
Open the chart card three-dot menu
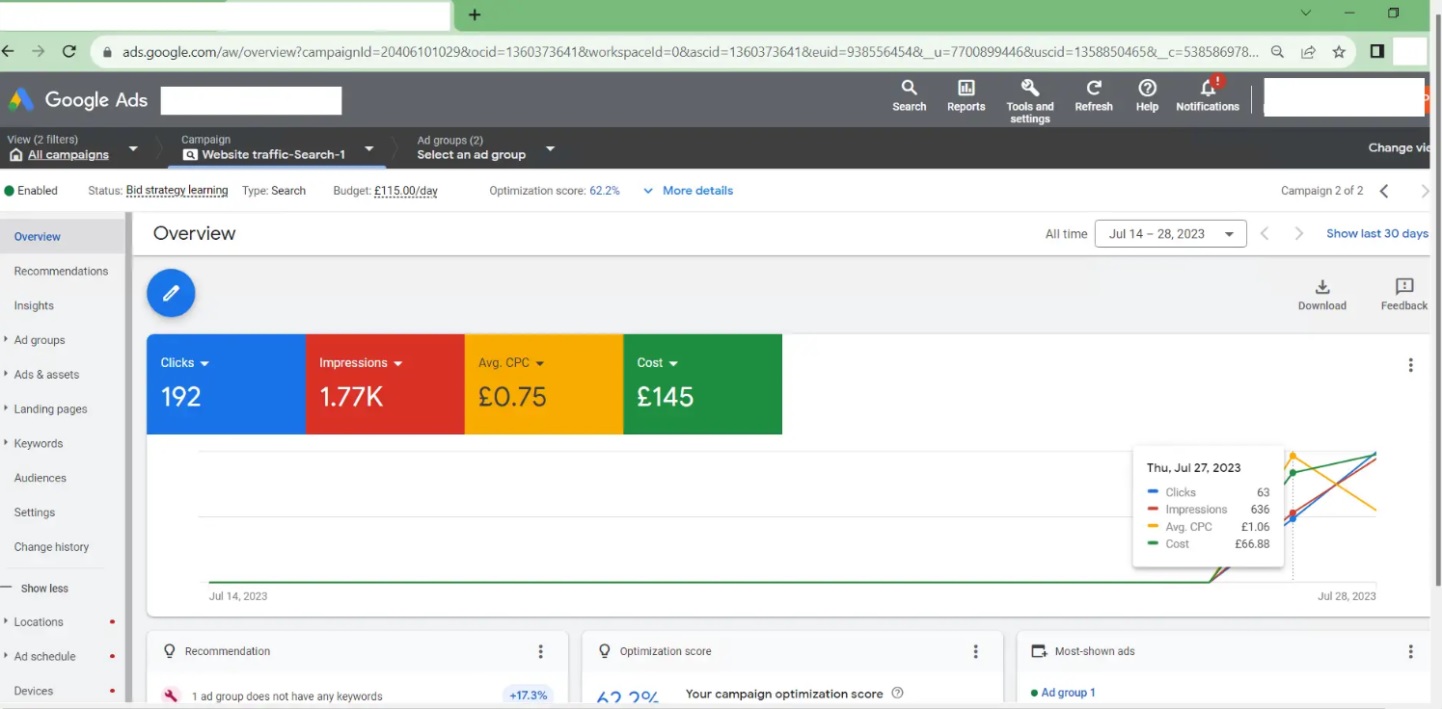[x=1411, y=365]
